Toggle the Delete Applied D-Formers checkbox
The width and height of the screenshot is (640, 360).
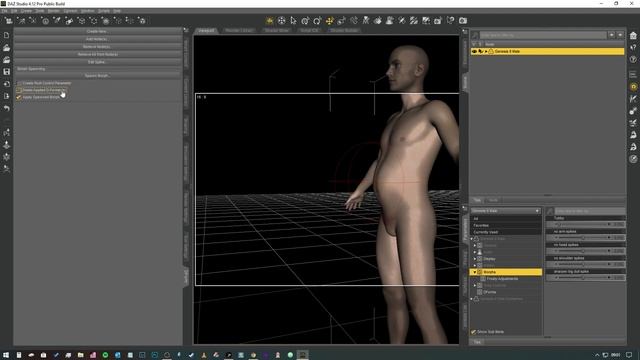pyautogui.click(x=19, y=90)
